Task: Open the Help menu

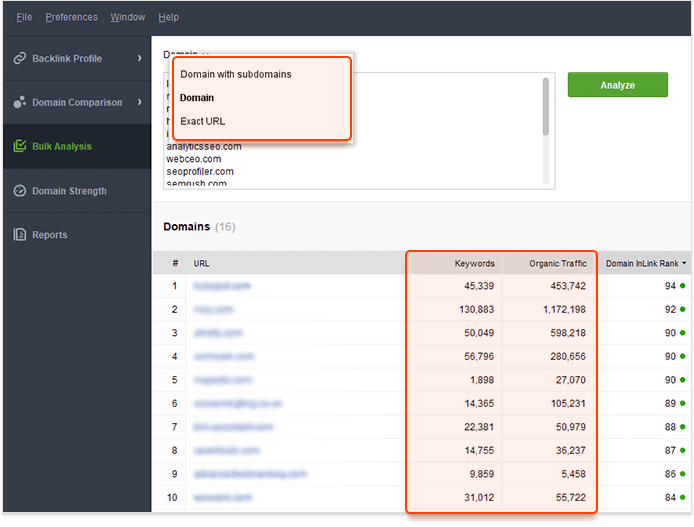Action: click(168, 17)
